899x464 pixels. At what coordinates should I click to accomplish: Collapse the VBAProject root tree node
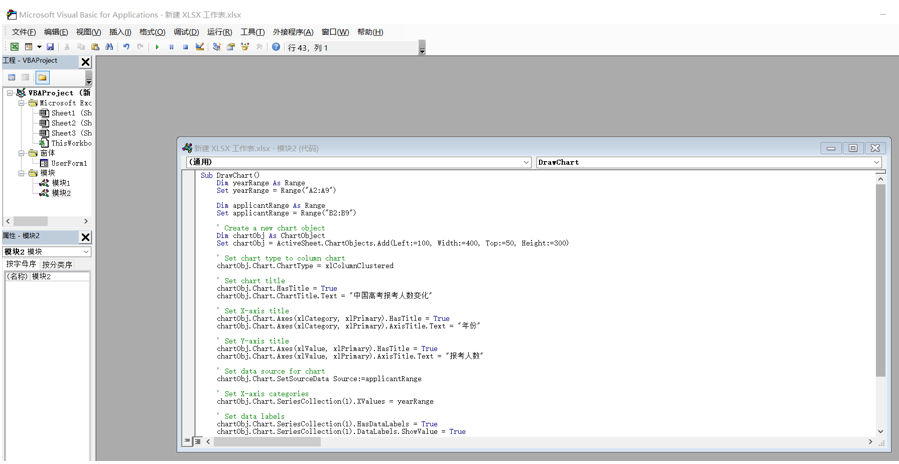[10, 92]
